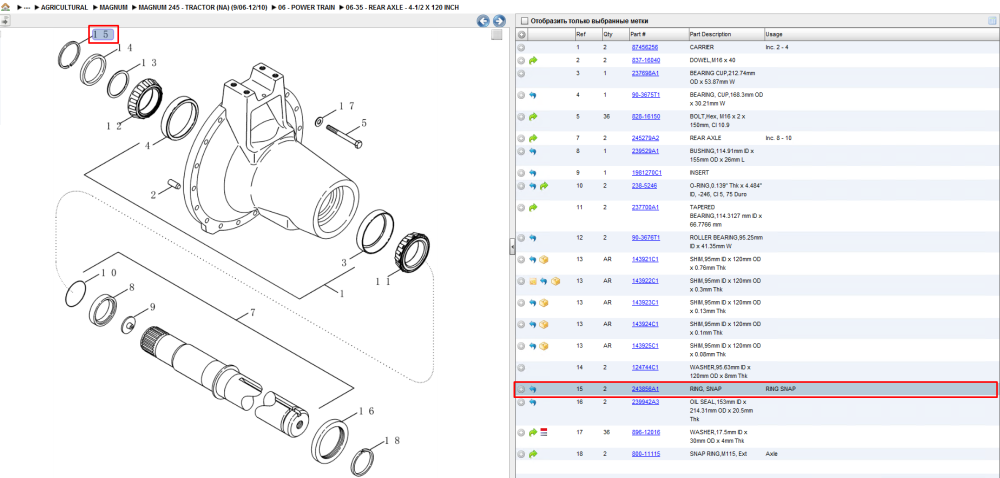This screenshot has width=1000, height=478.
Task: Click blue arrow on BUSHING row
Action: [x=533, y=151]
